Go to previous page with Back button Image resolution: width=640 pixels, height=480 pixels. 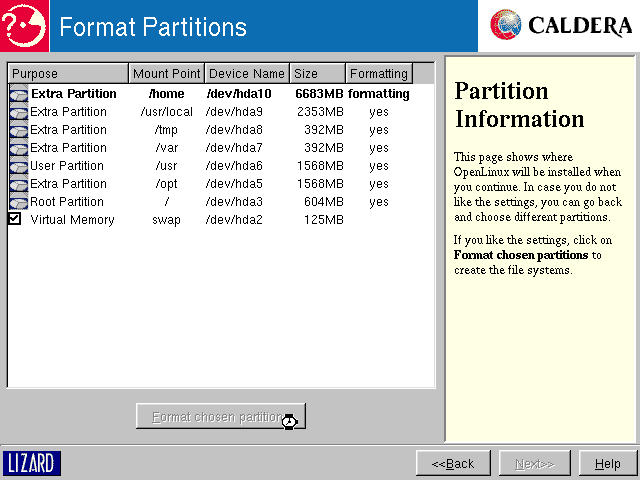tap(453, 464)
